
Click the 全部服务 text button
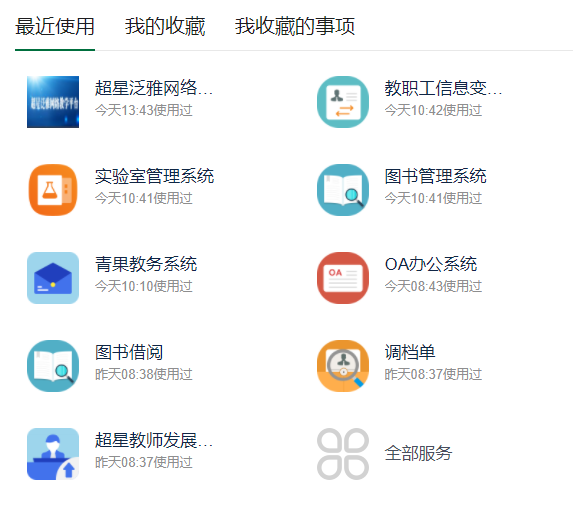tap(418, 454)
